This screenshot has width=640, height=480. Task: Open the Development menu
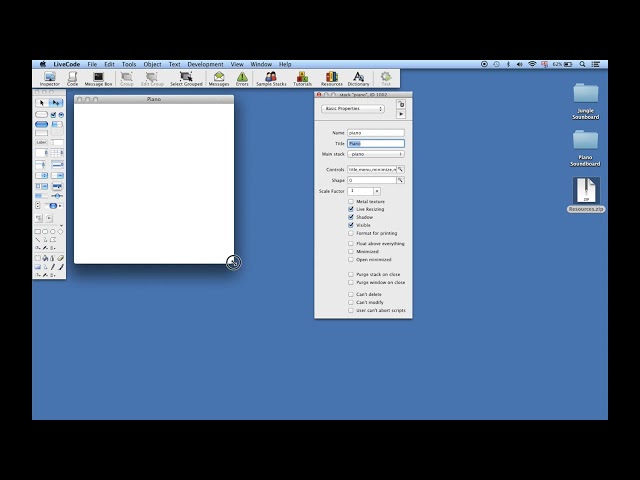pyautogui.click(x=205, y=64)
